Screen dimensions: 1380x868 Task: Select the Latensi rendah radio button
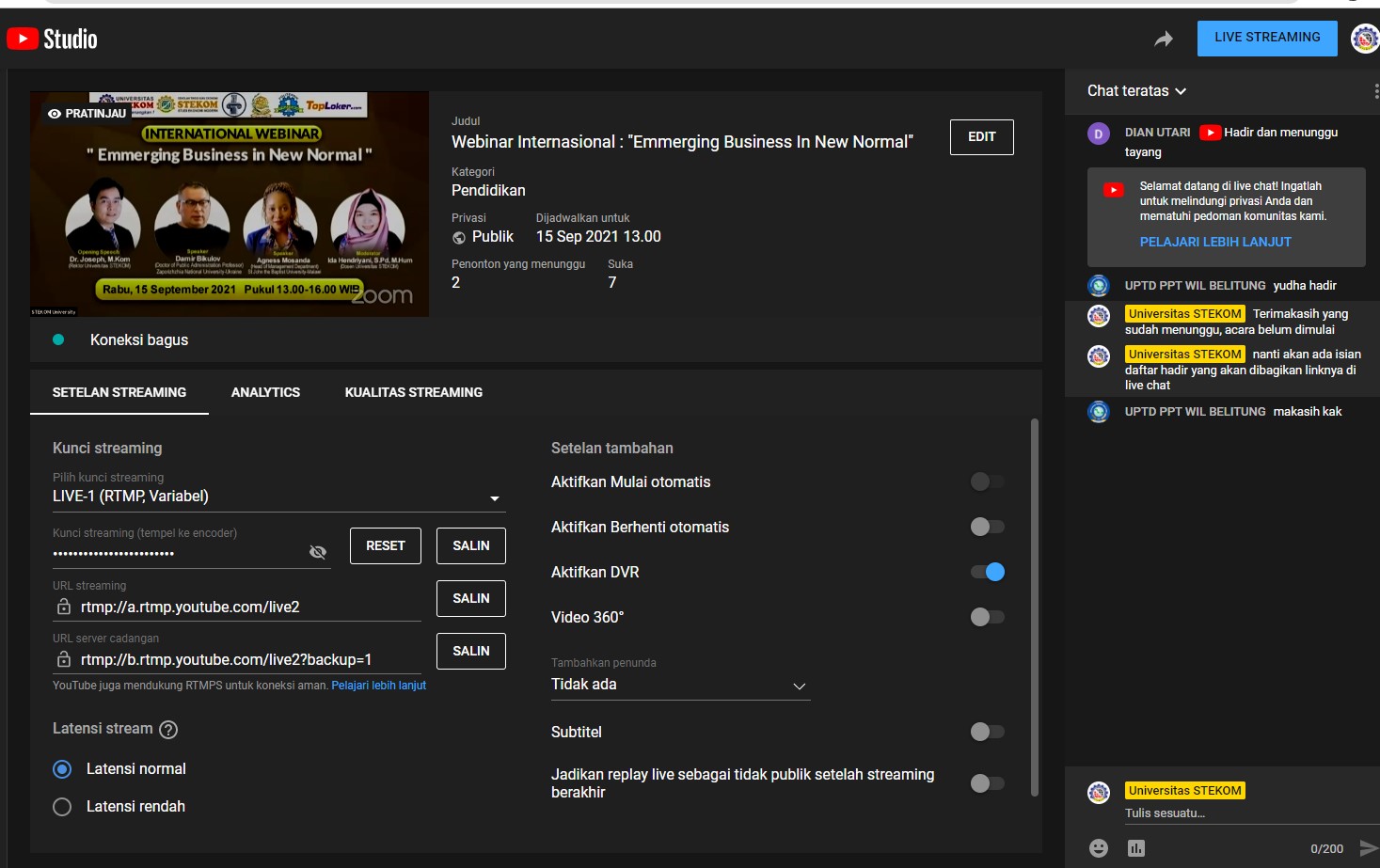pyautogui.click(x=62, y=807)
